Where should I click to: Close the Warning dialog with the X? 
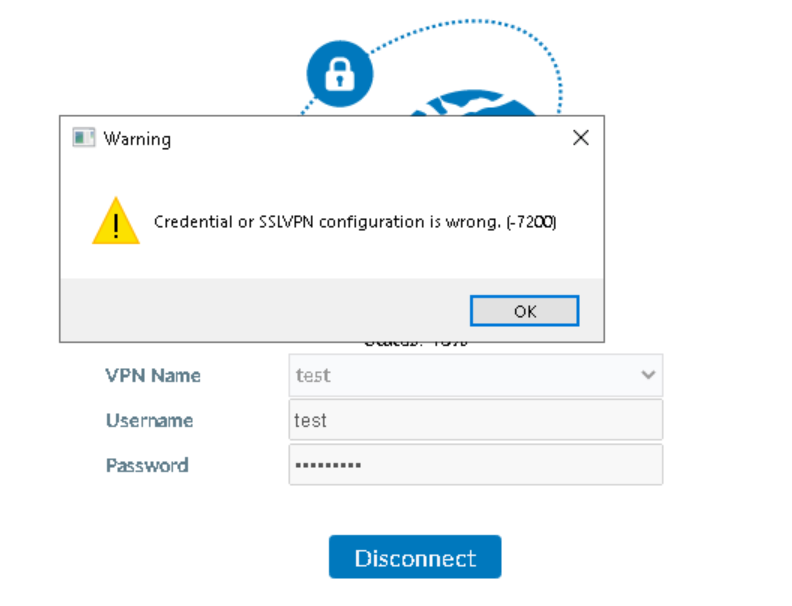pyautogui.click(x=580, y=138)
